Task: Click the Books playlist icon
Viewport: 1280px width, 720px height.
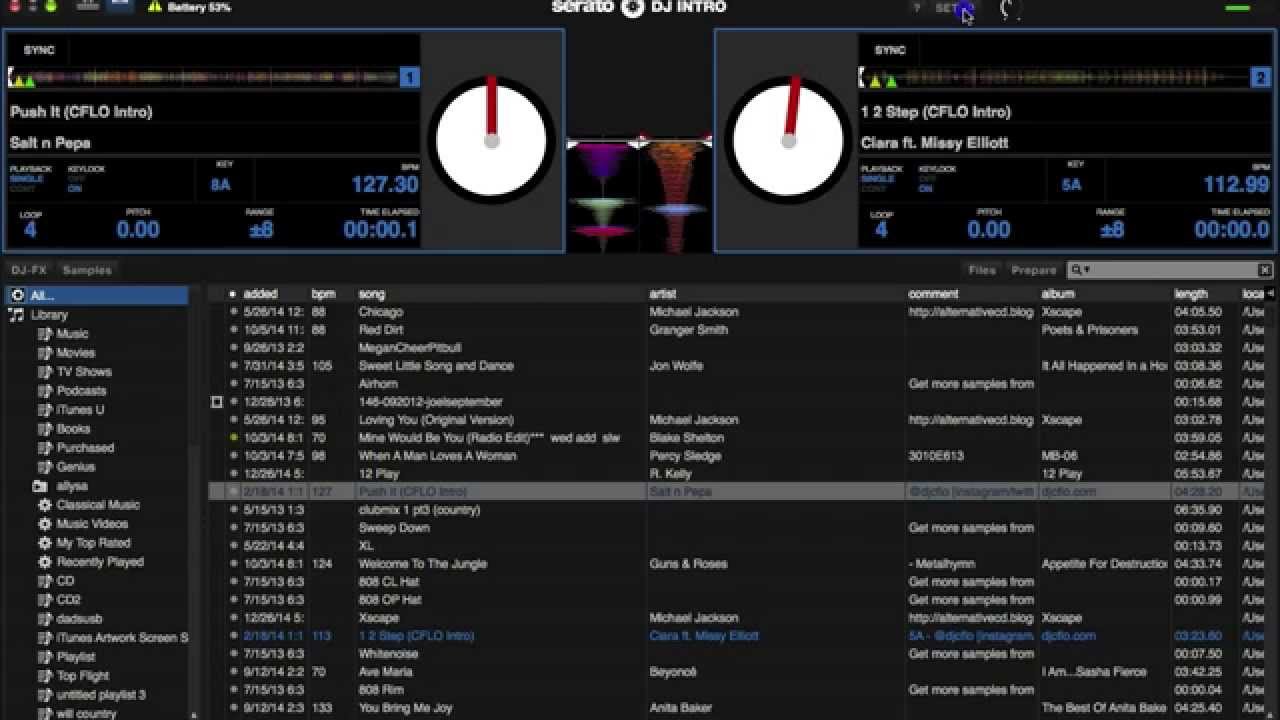Action: pos(44,429)
